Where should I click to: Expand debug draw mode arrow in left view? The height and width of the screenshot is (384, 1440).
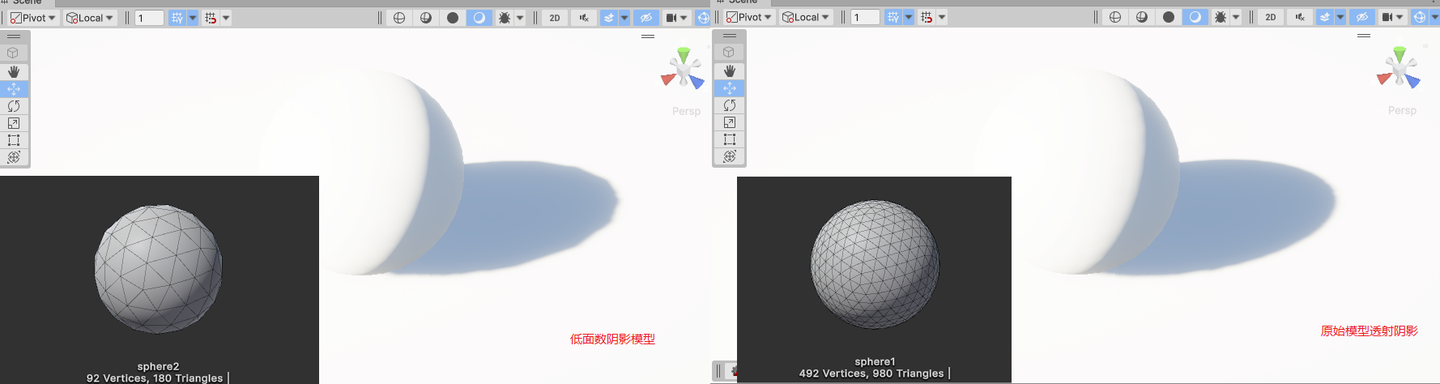pyautogui.click(x=521, y=17)
